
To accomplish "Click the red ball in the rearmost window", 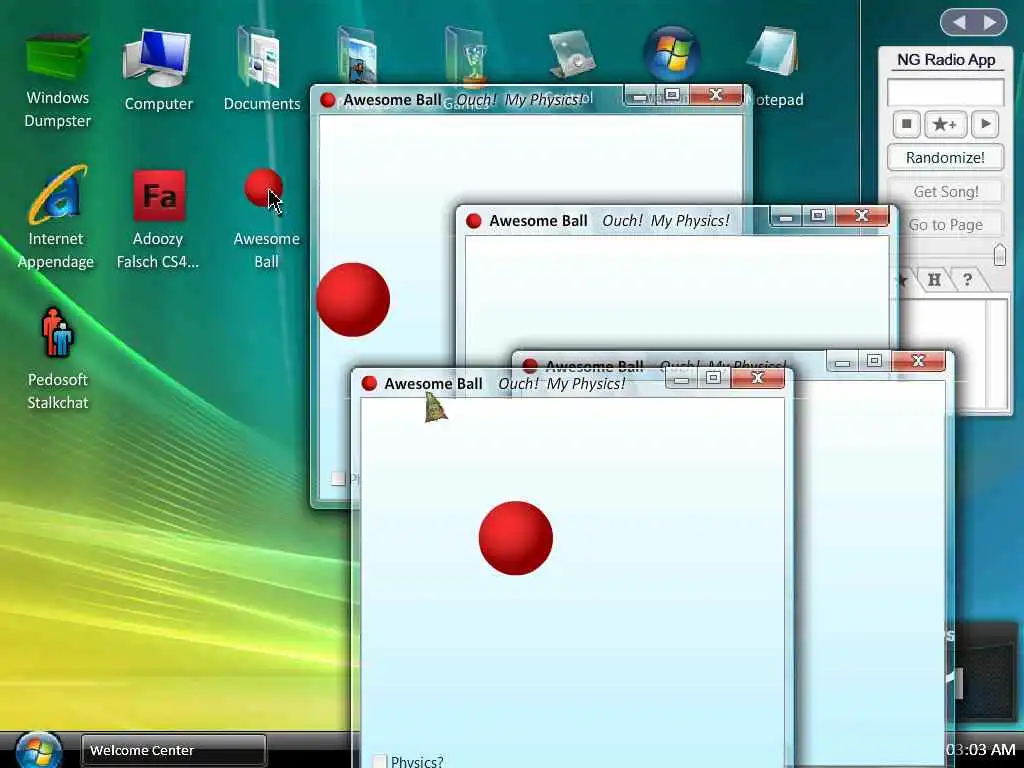I will tap(353, 300).
